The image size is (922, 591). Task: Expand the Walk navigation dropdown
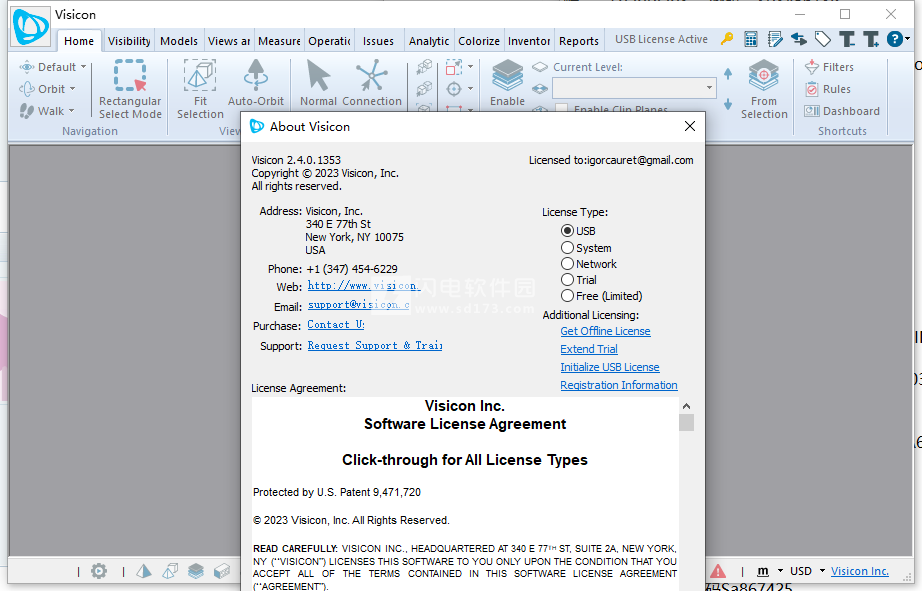pyautogui.click(x=71, y=111)
